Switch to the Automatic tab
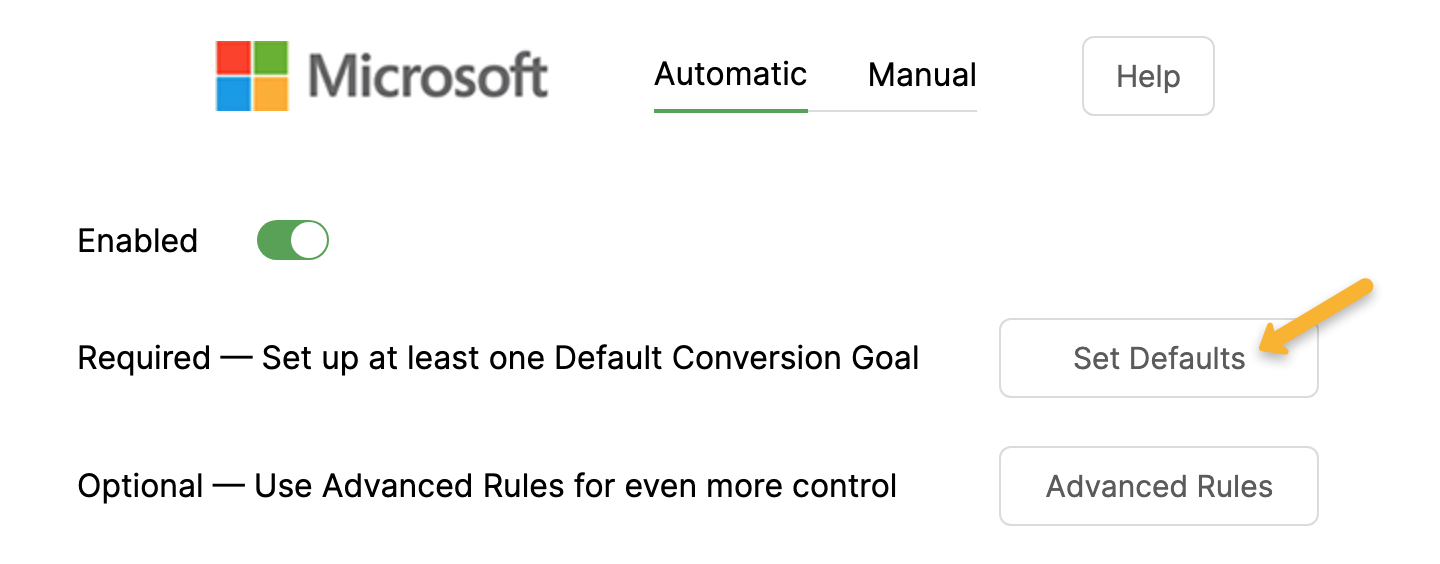The width and height of the screenshot is (1440, 564). click(x=730, y=75)
